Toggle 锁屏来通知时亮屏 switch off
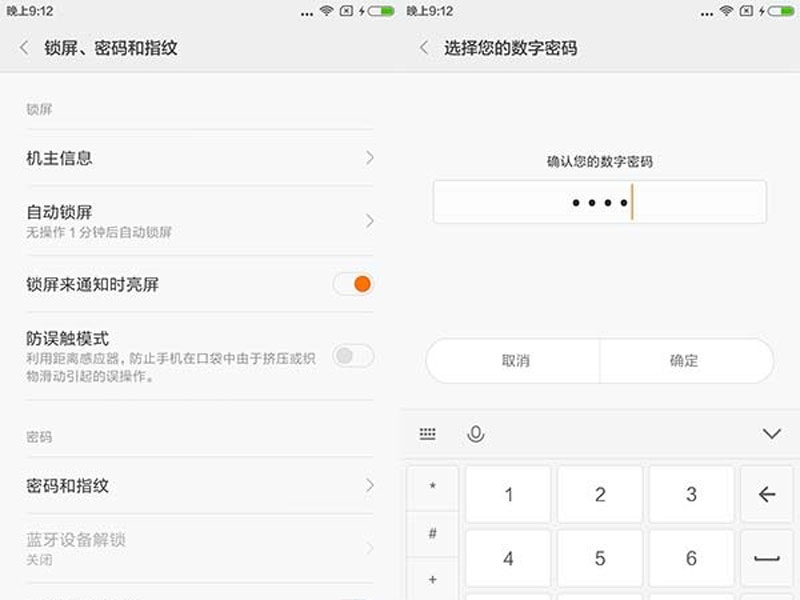This screenshot has height=600, width=800. [x=354, y=284]
